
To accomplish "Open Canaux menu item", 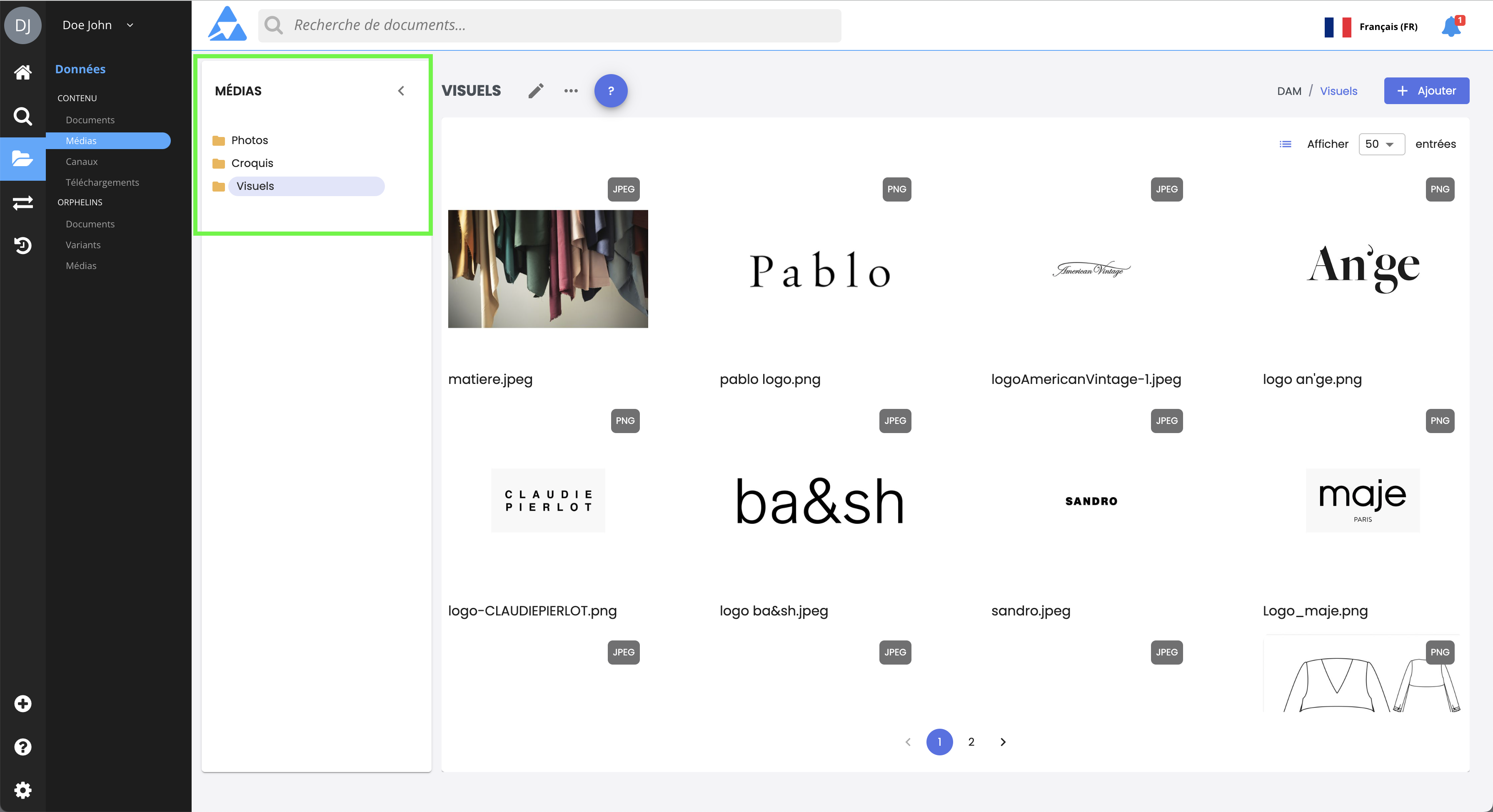I will [x=82, y=162].
